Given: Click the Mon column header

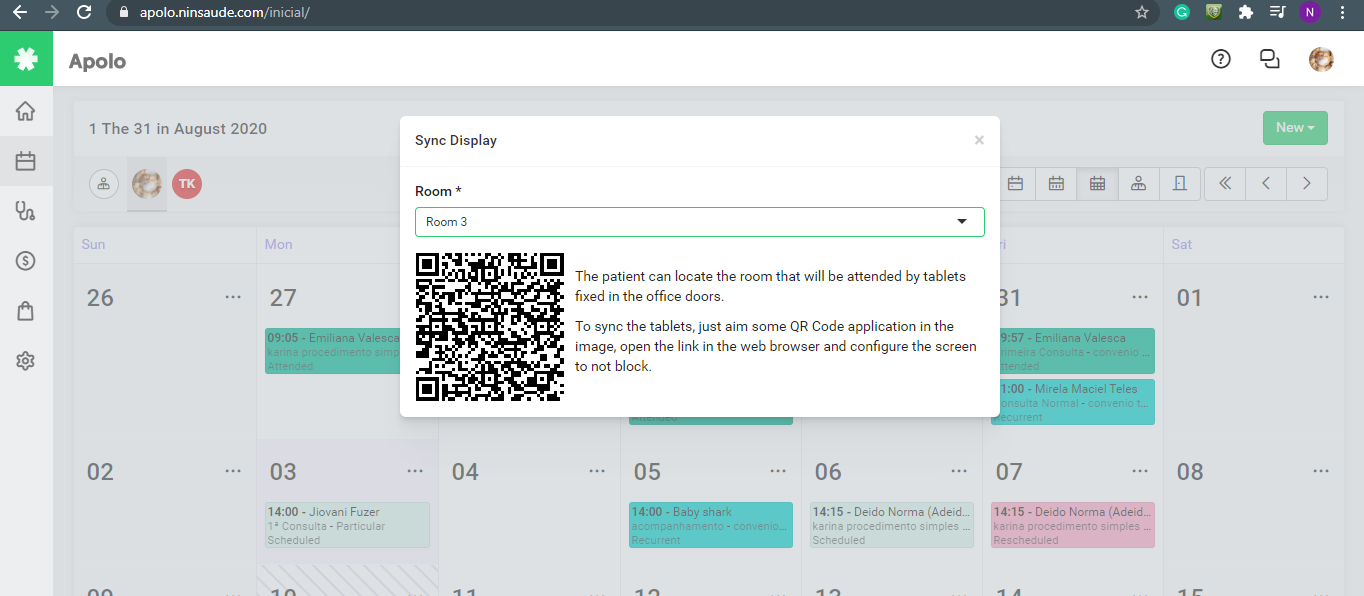Looking at the screenshot, I should pyautogui.click(x=279, y=244).
